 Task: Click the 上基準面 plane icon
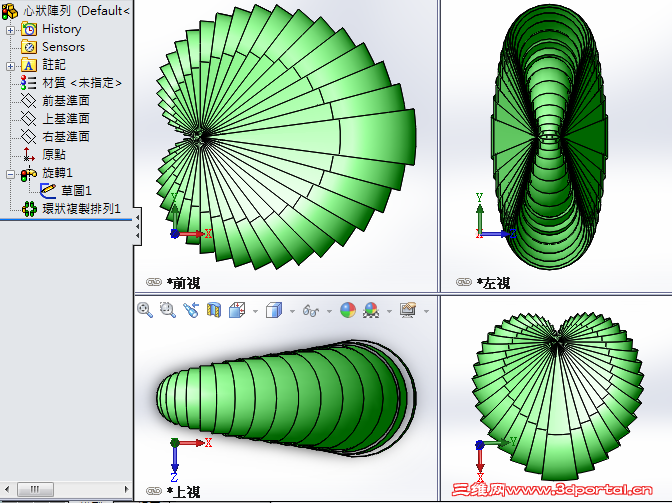(29, 119)
